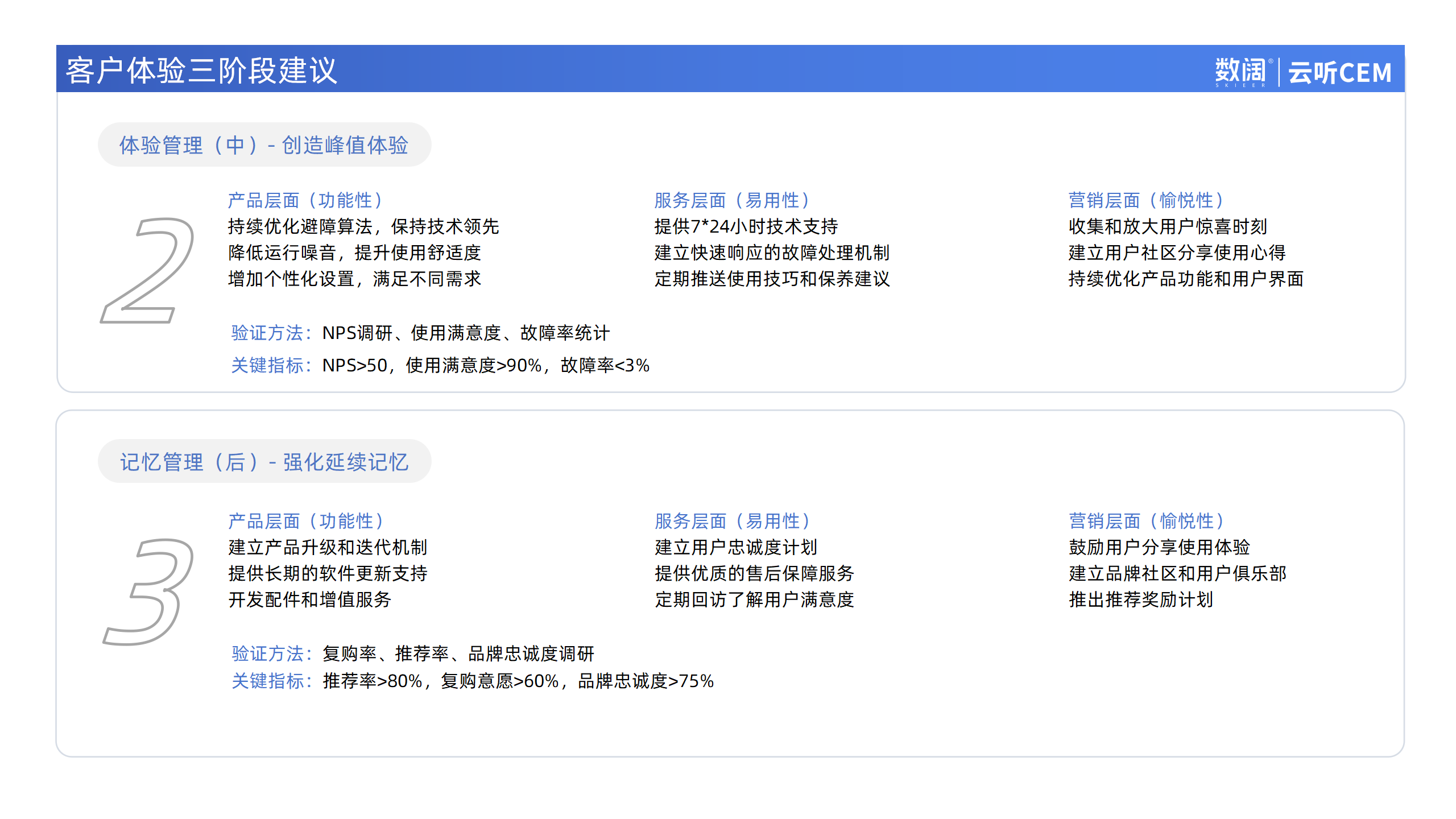
Task: Click the line 建立用户社区分享使用心得
Action: [x=1177, y=253]
